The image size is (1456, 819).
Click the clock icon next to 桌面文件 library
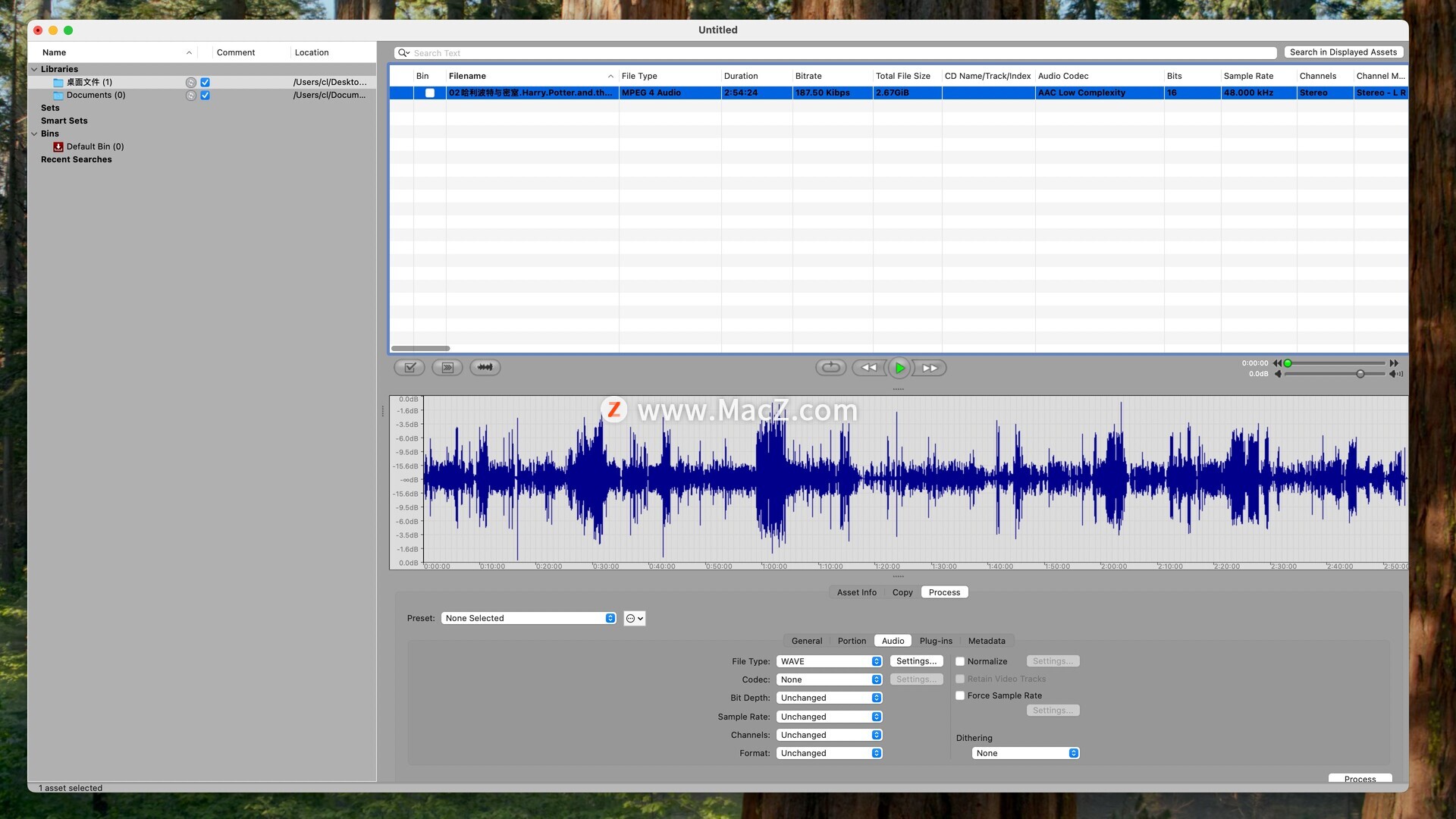191,83
